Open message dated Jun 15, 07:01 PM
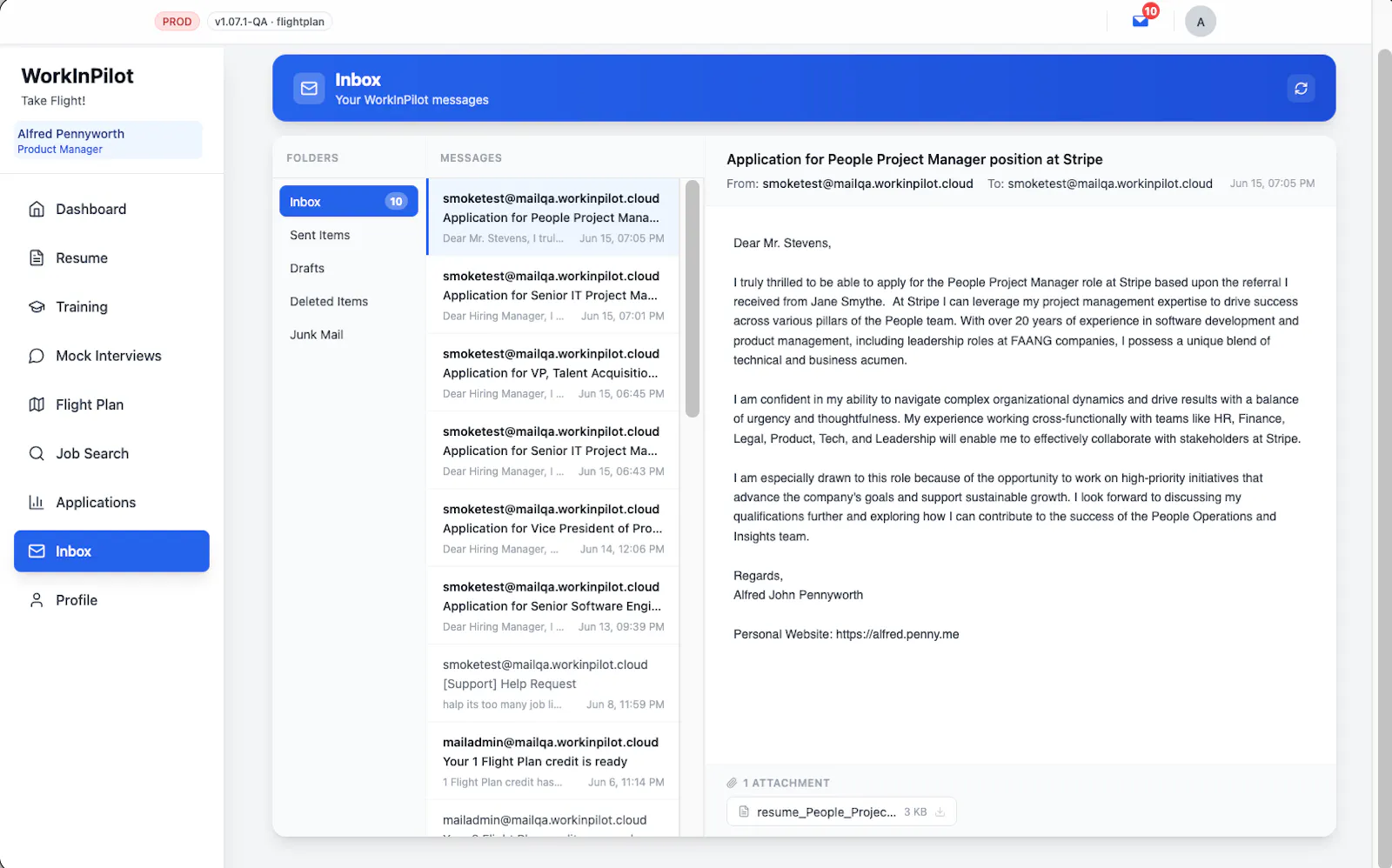The image size is (1392, 868). (553, 295)
